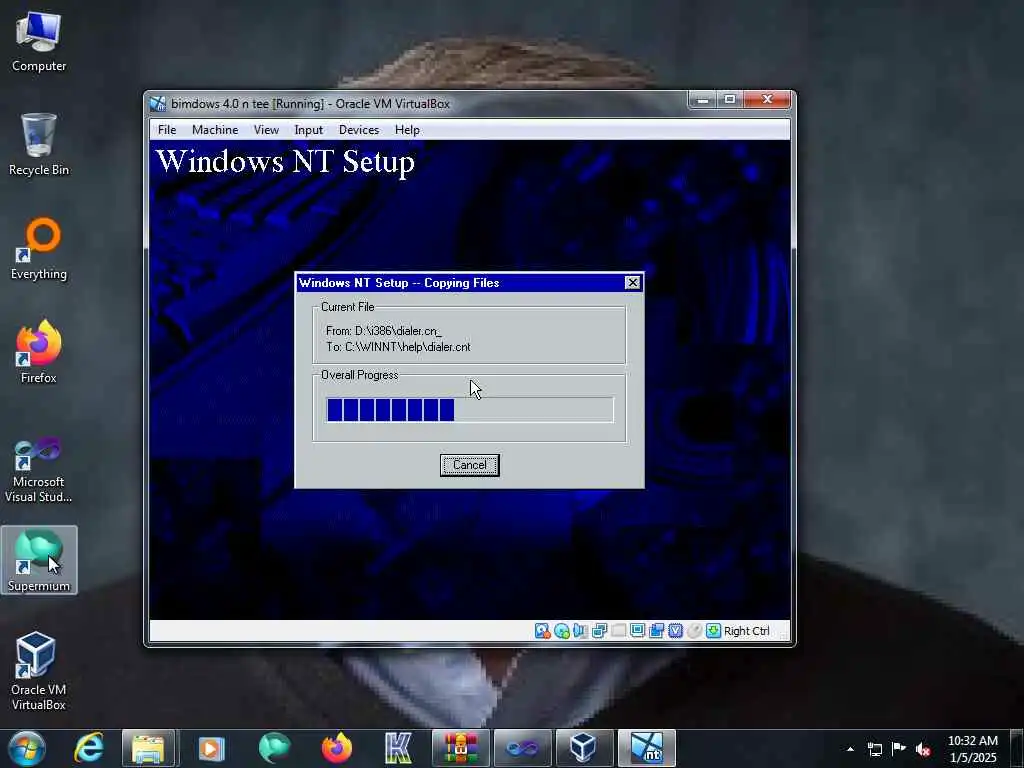Switch to the running NT VM taskbar button
Viewport: 1024px width, 768px height.
[647, 748]
